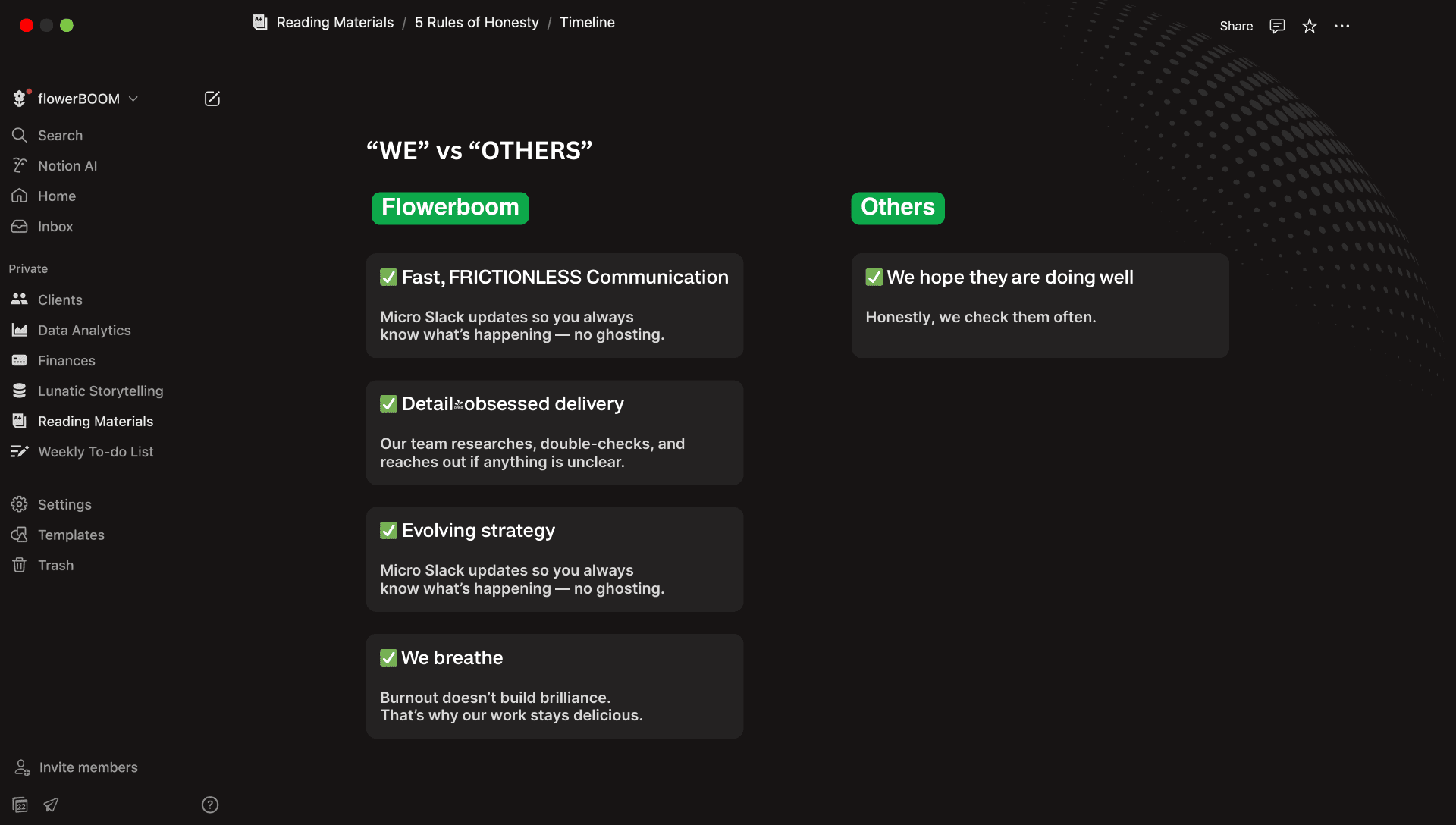Click the calendar icon at bottom left
This screenshot has width=1456, height=825.
click(x=20, y=805)
